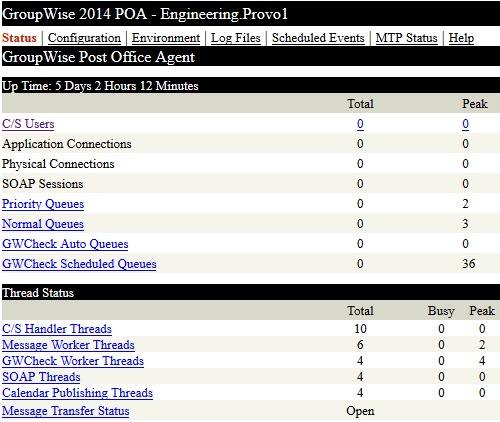Open the Status tab
This screenshot has height=422, width=500.
(x=19, y=38)
